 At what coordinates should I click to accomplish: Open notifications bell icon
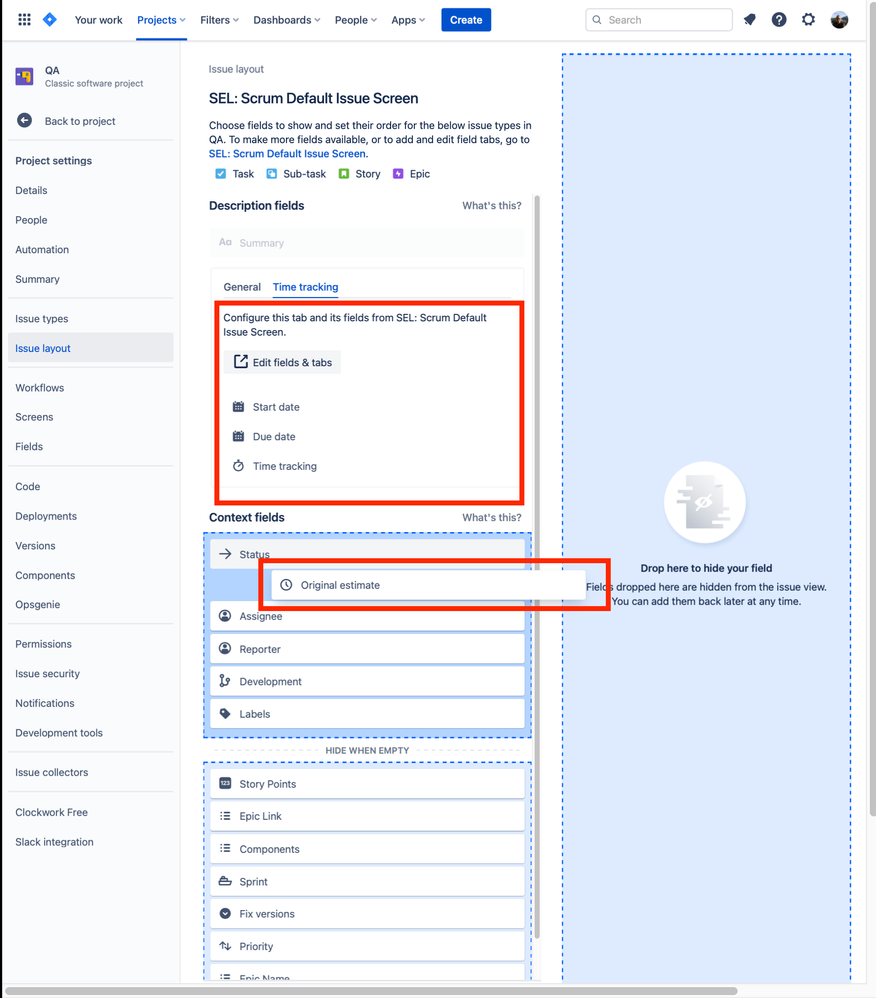point(749,20)
